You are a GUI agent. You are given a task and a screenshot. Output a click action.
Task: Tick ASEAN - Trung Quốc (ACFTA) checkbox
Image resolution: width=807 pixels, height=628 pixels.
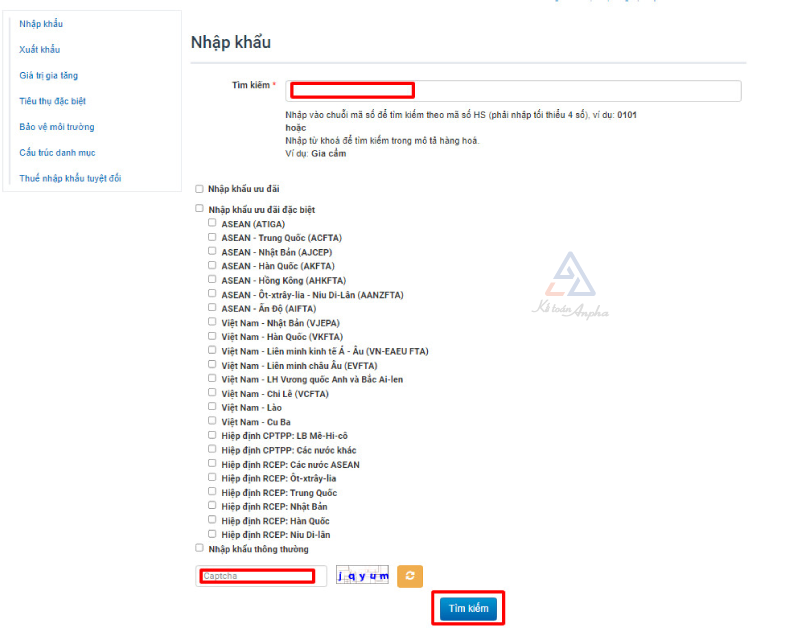pos(212,238)
